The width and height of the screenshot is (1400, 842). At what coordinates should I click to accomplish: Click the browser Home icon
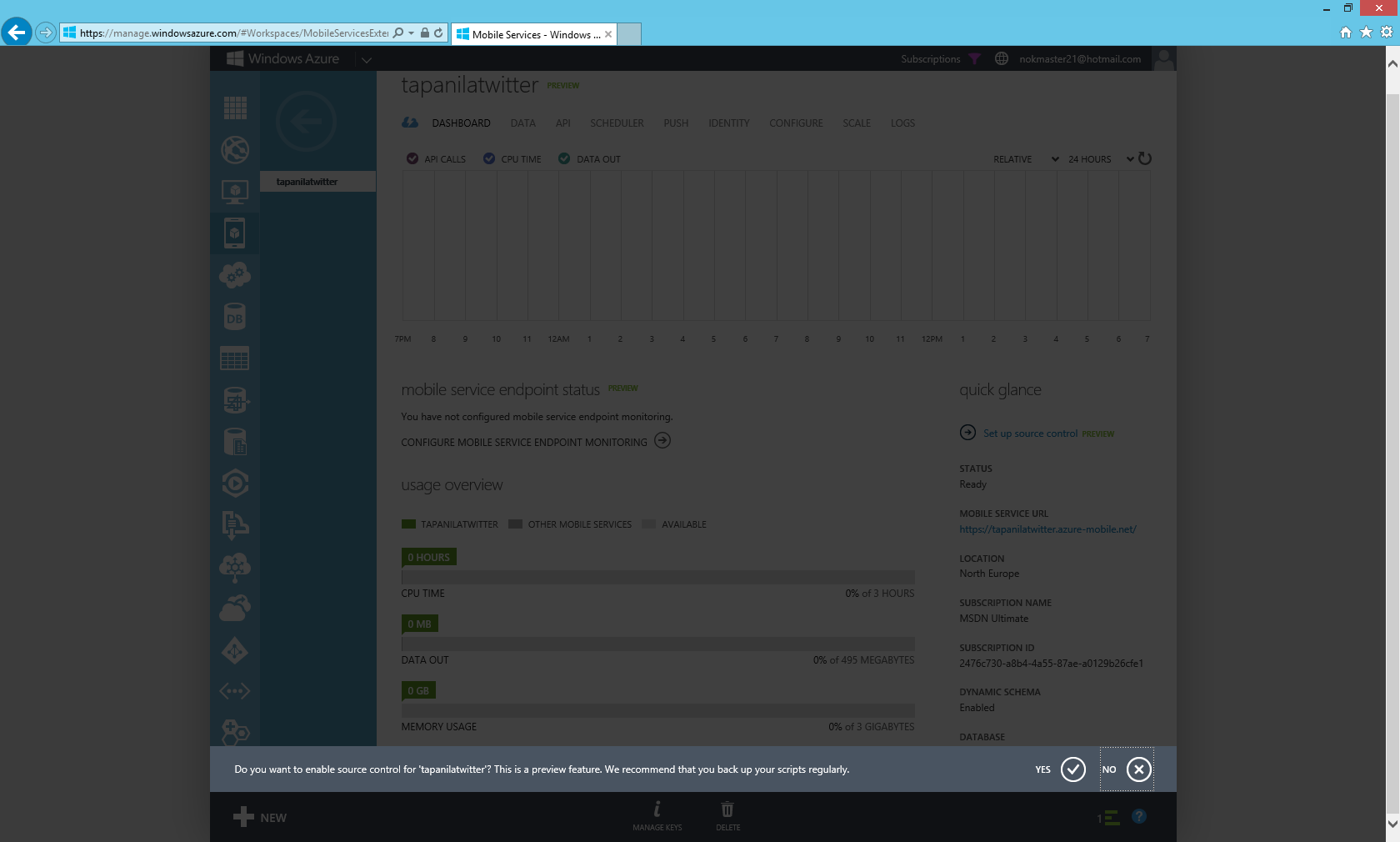coord(1345,33)
